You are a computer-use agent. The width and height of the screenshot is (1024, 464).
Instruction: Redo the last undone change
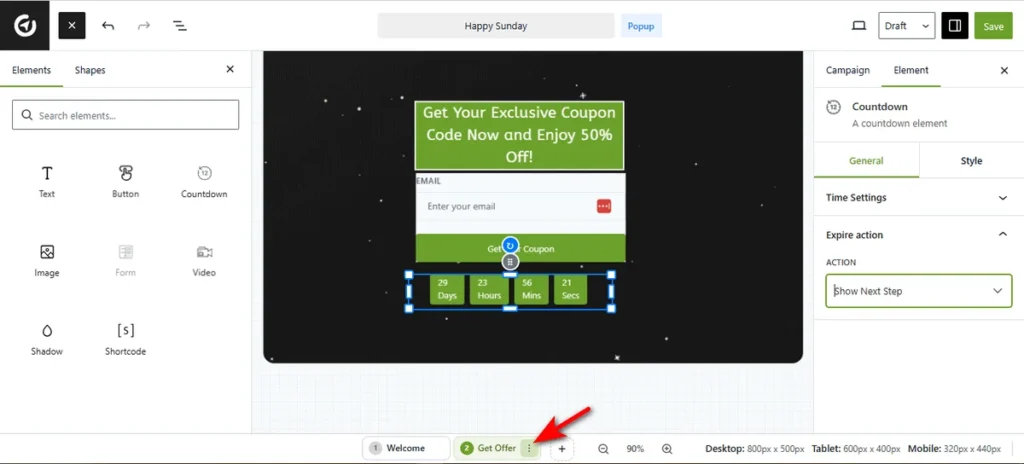144,25
